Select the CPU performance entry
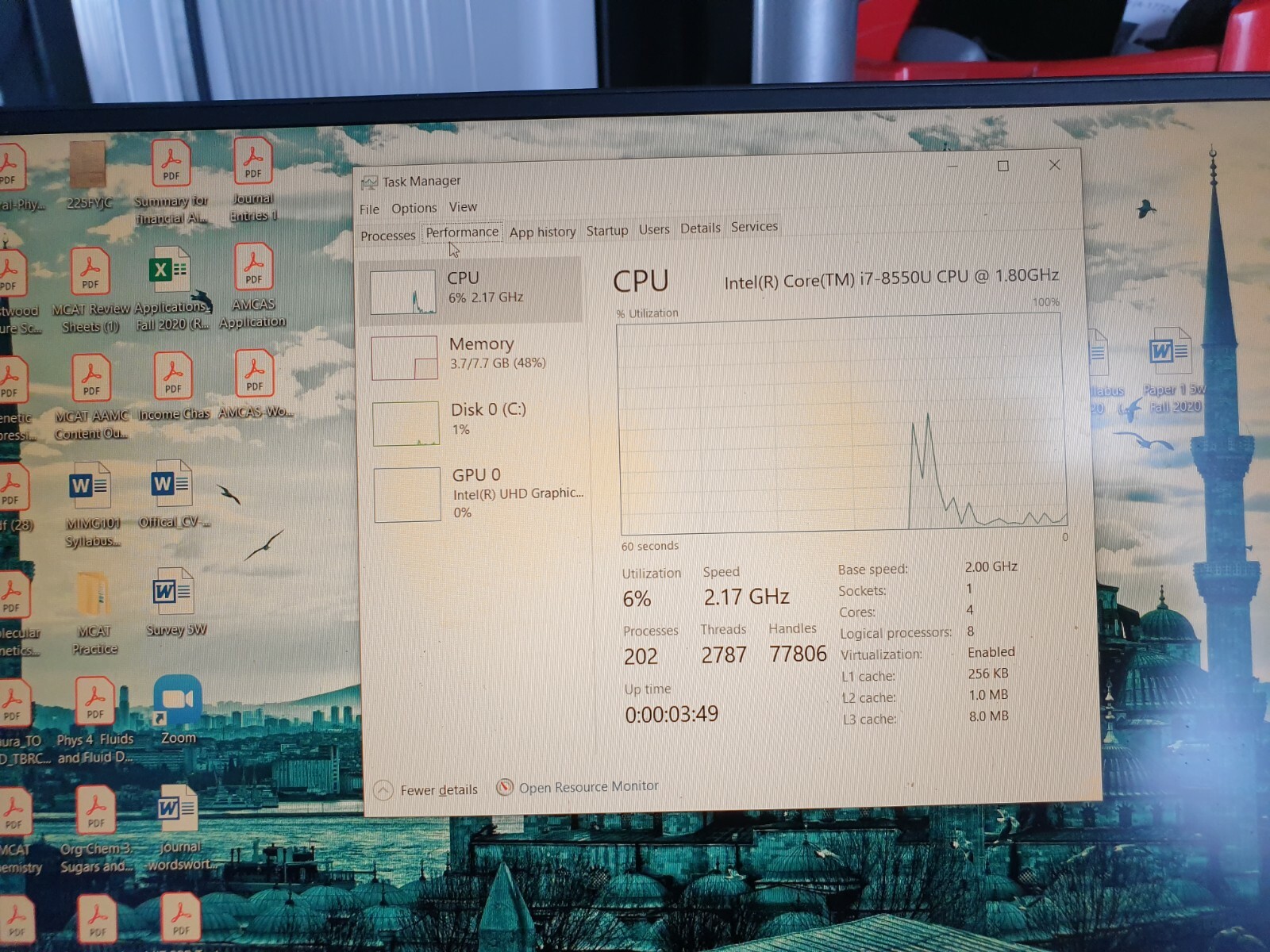Image resolution: width=1270 pixels, height=952 pixels. [471, 290]
